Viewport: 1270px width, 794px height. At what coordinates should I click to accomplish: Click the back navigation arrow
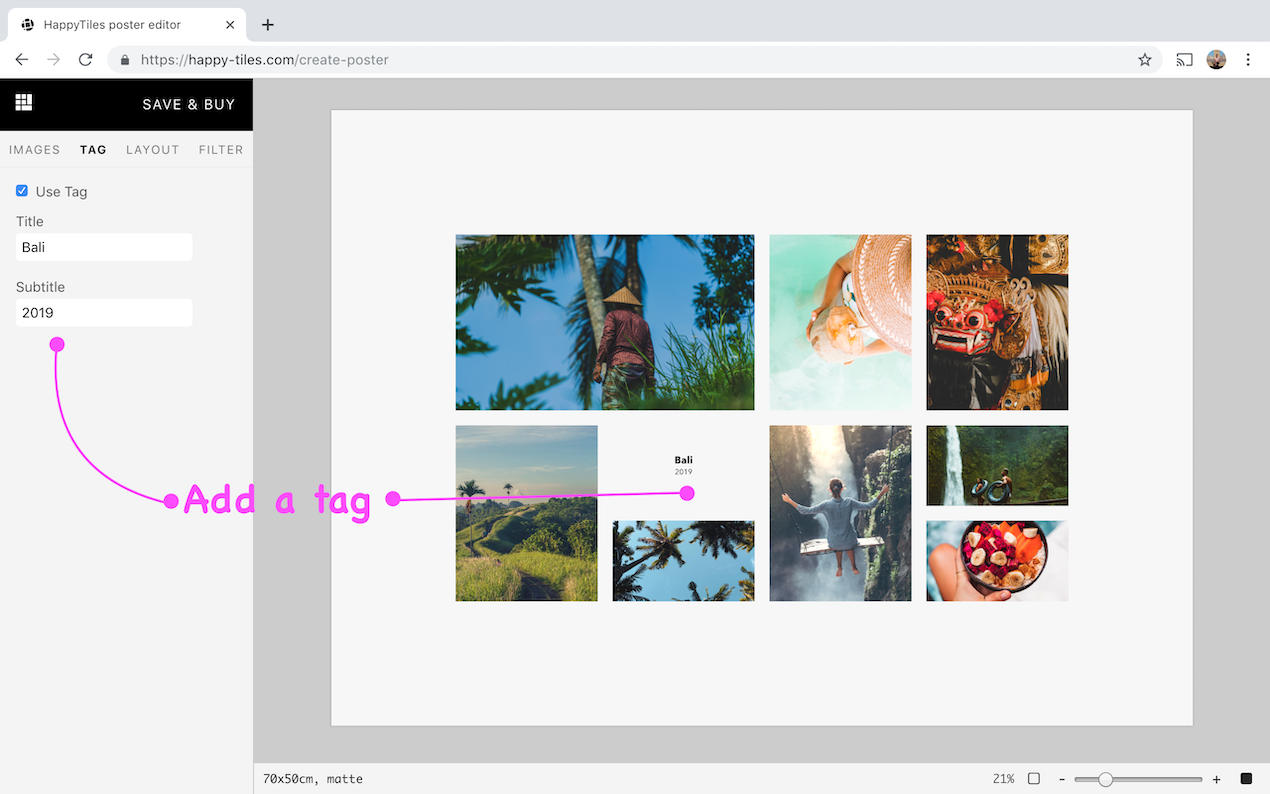[21, 60]
